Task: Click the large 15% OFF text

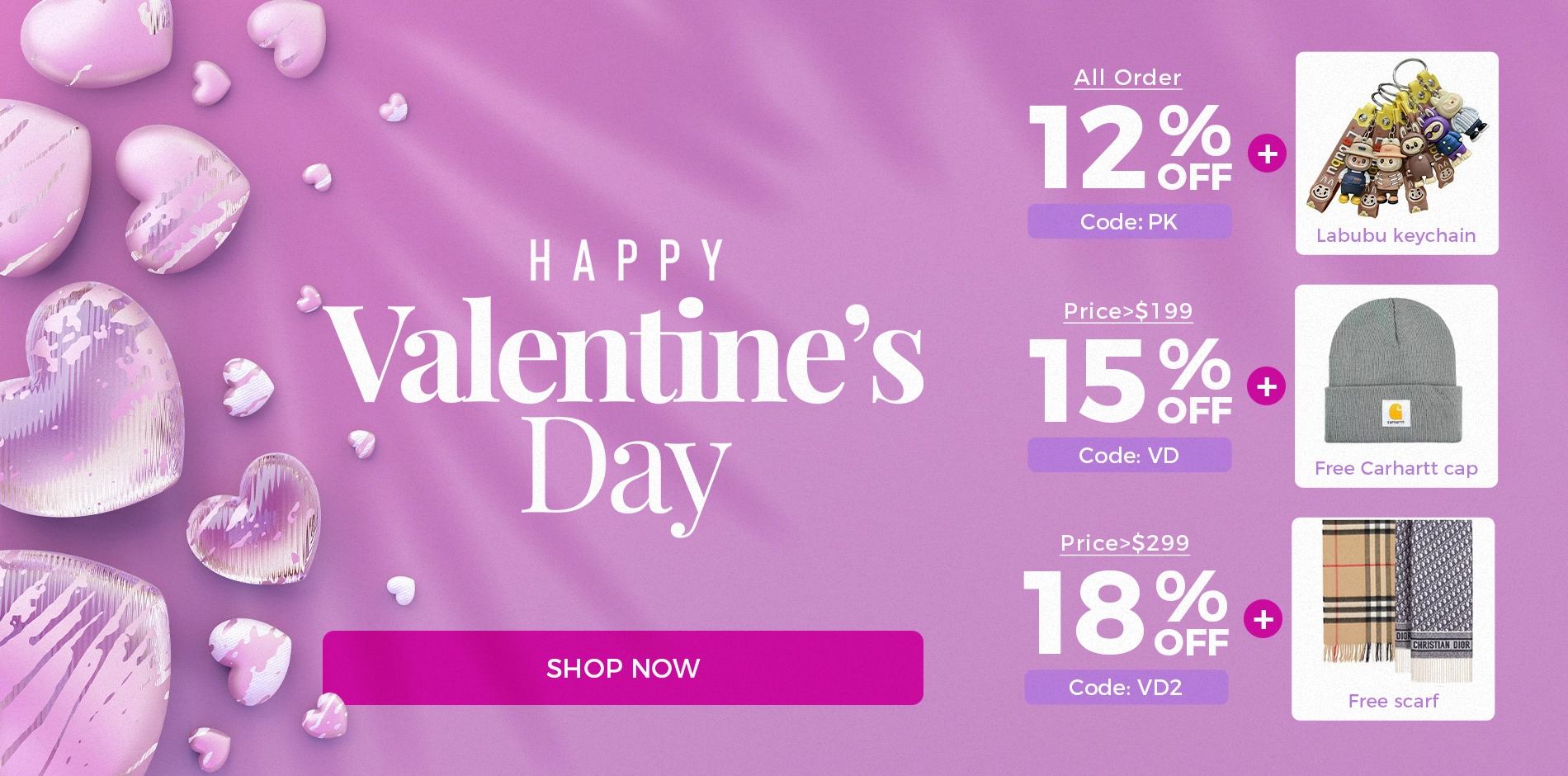Action: [x=1129, y=382]
